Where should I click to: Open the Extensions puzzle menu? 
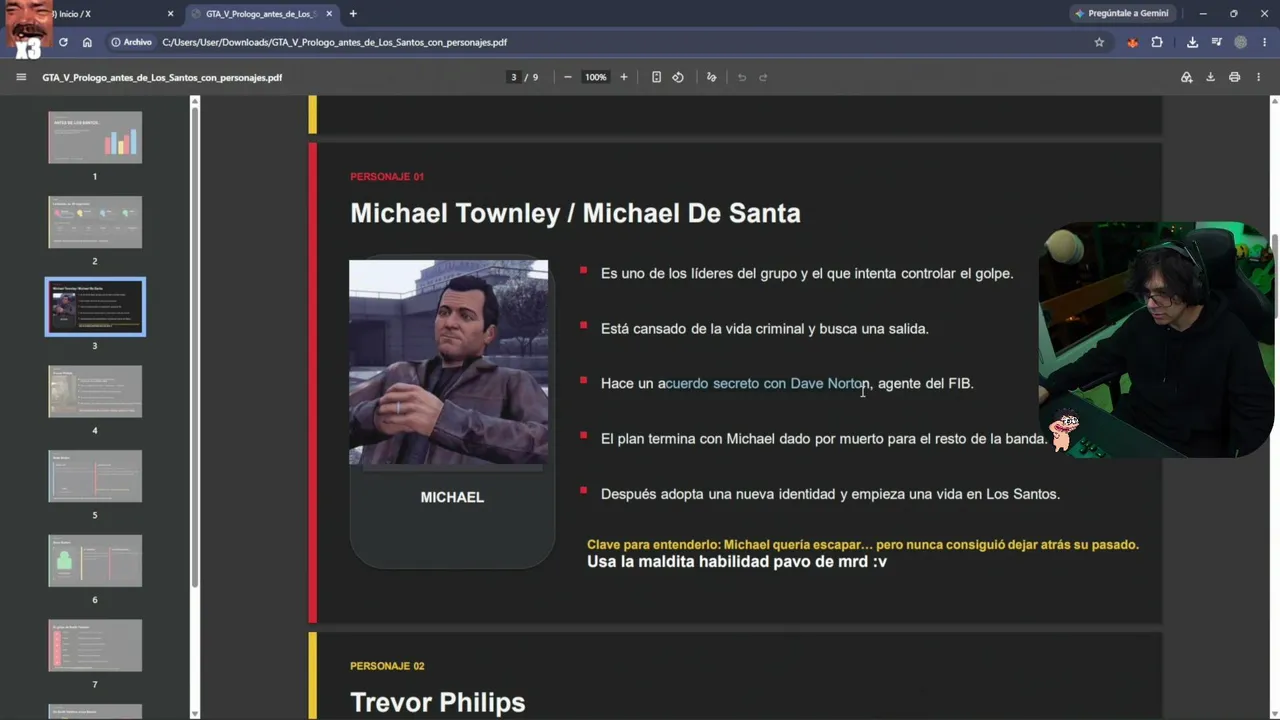(x=1157, y=42)
